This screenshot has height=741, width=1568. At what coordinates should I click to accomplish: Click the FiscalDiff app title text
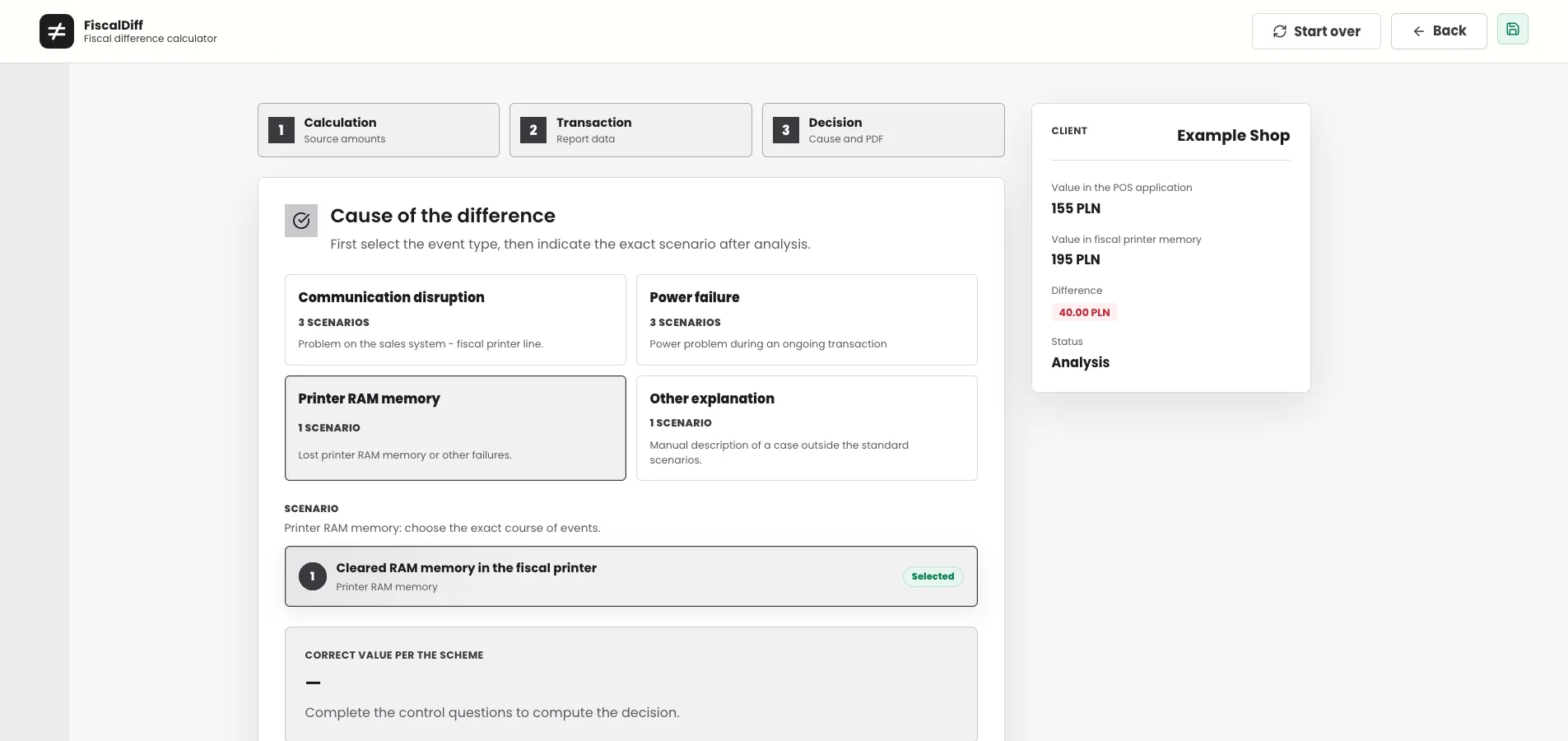click(x=114, y=25)
